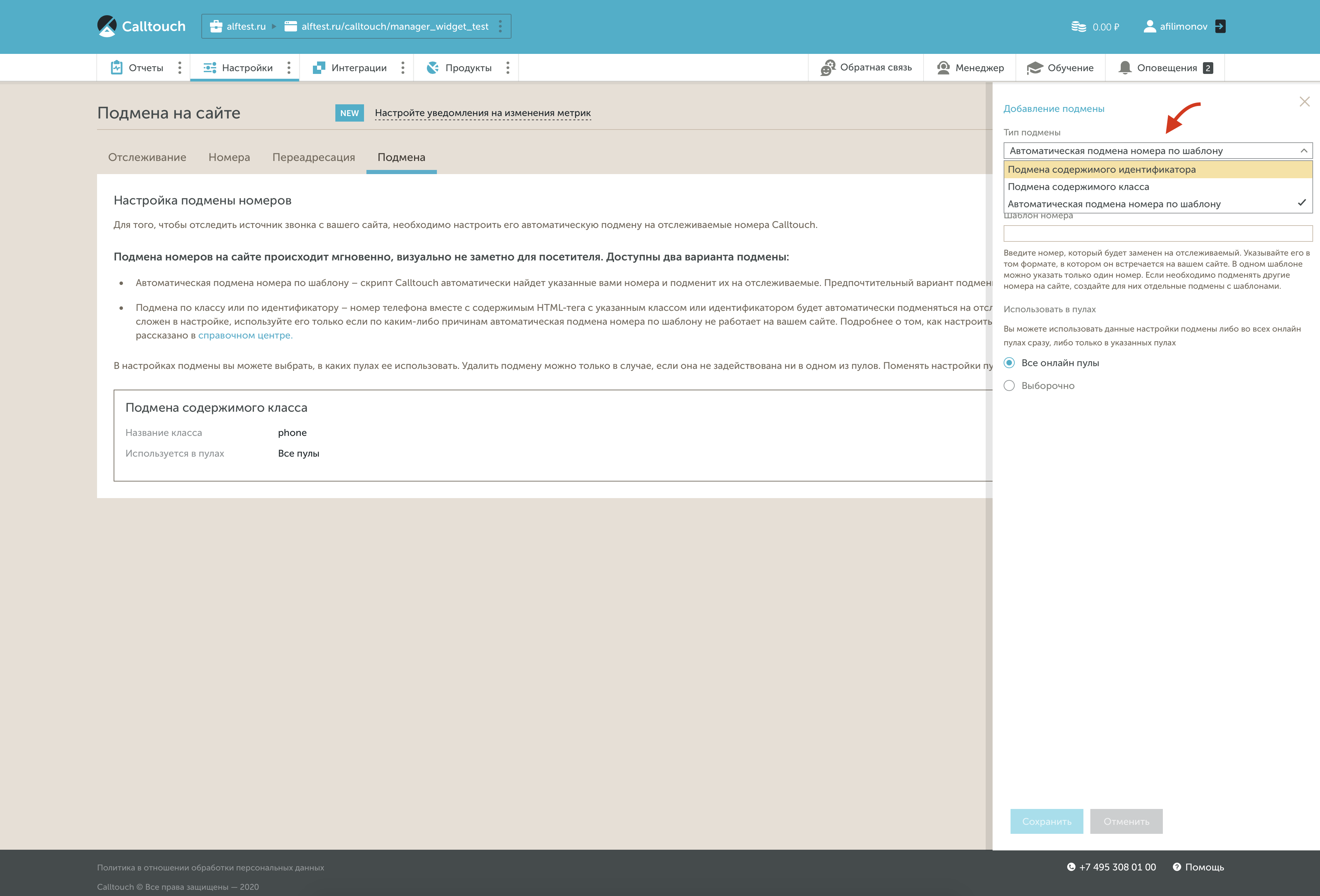Image resolution: width=1320 pixels, height=896 pixels.
Task: Click the user profile icon for afilimonov
Action: (1150, 26)
